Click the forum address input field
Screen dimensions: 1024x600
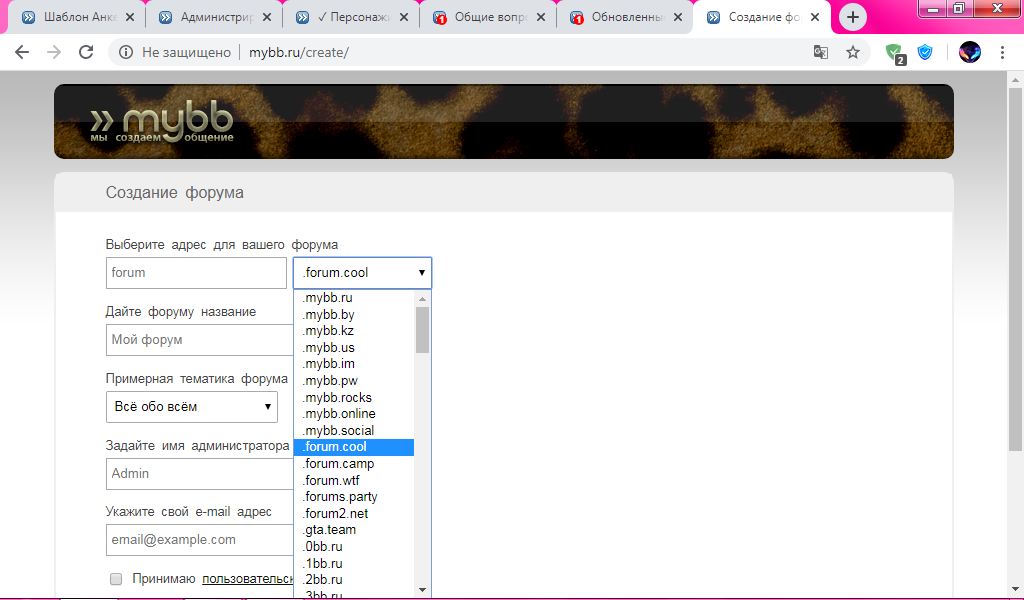pyautogui.click(x=197, y=273)
